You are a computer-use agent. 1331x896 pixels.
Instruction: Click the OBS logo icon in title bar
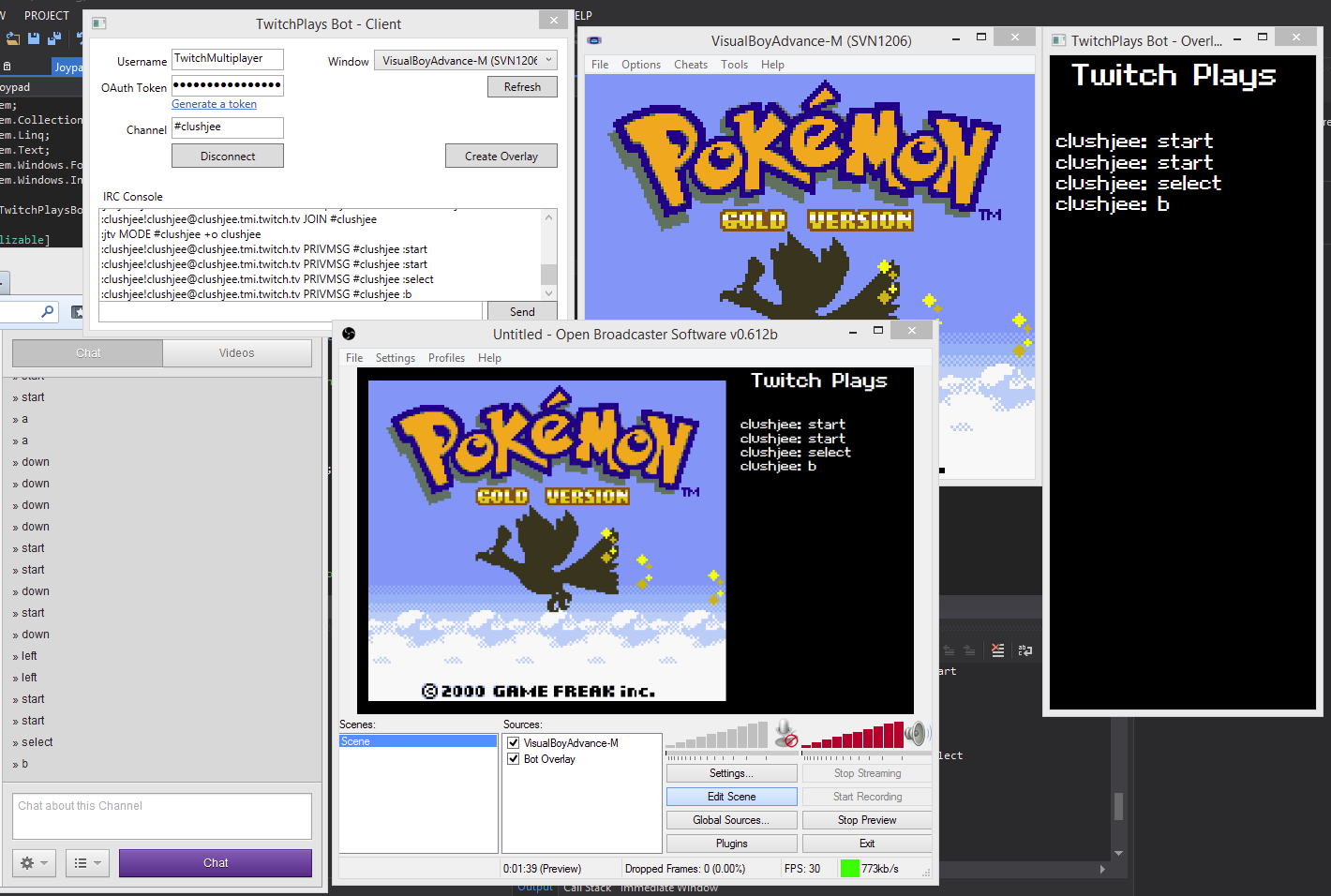(x=349, y=334)
